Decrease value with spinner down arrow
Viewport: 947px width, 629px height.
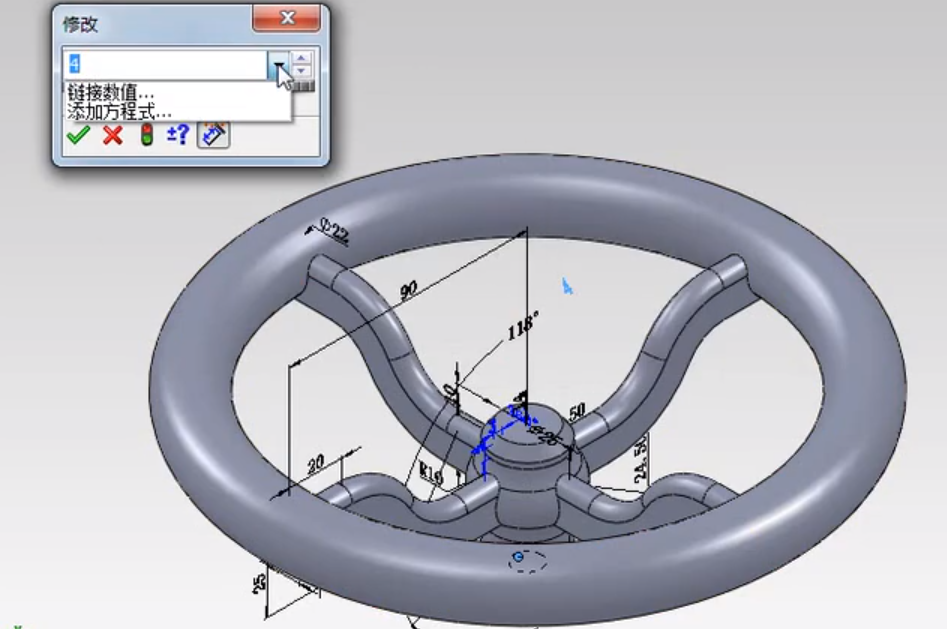301,71
